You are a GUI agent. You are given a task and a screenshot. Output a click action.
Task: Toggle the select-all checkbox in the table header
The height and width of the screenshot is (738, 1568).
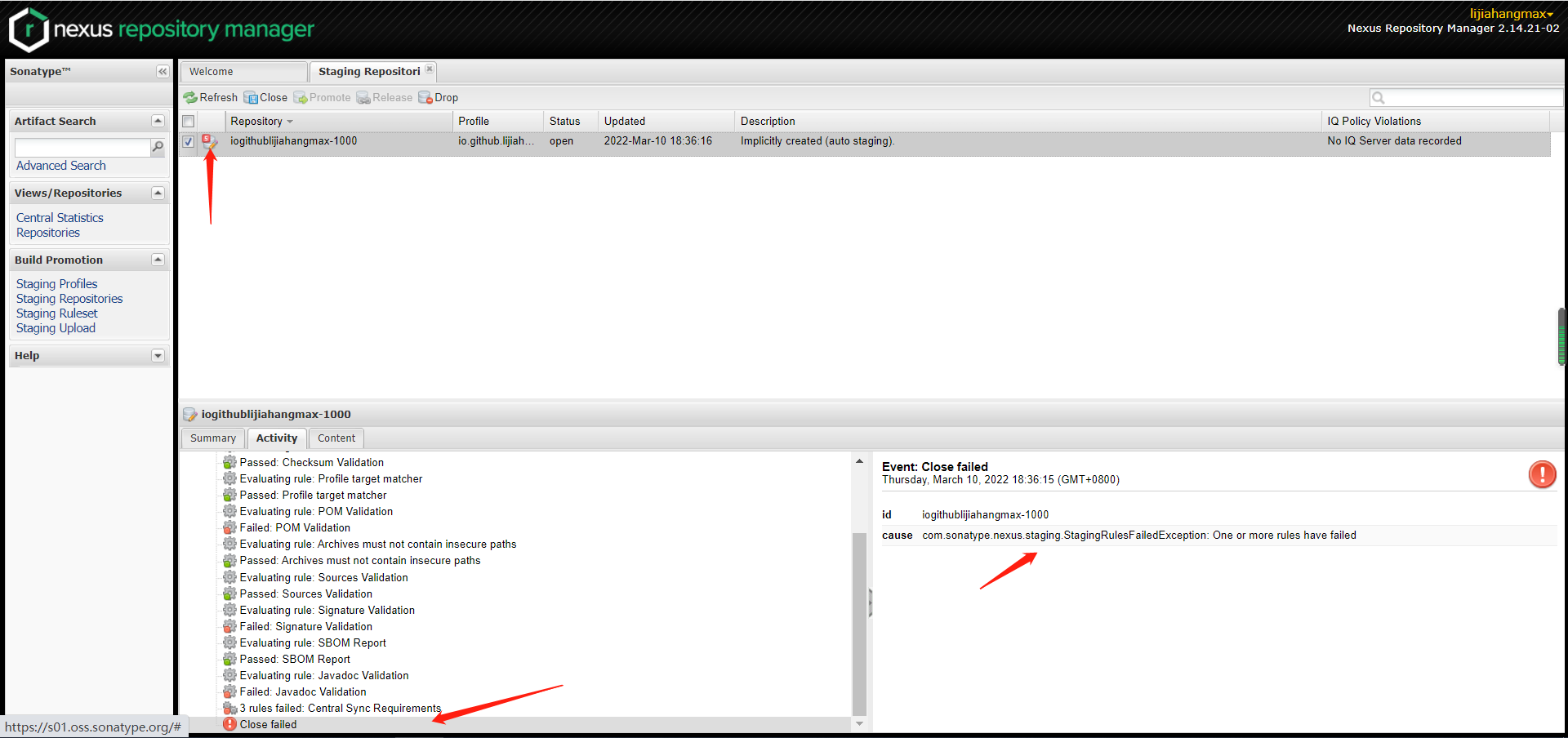(x=188, y=122)
